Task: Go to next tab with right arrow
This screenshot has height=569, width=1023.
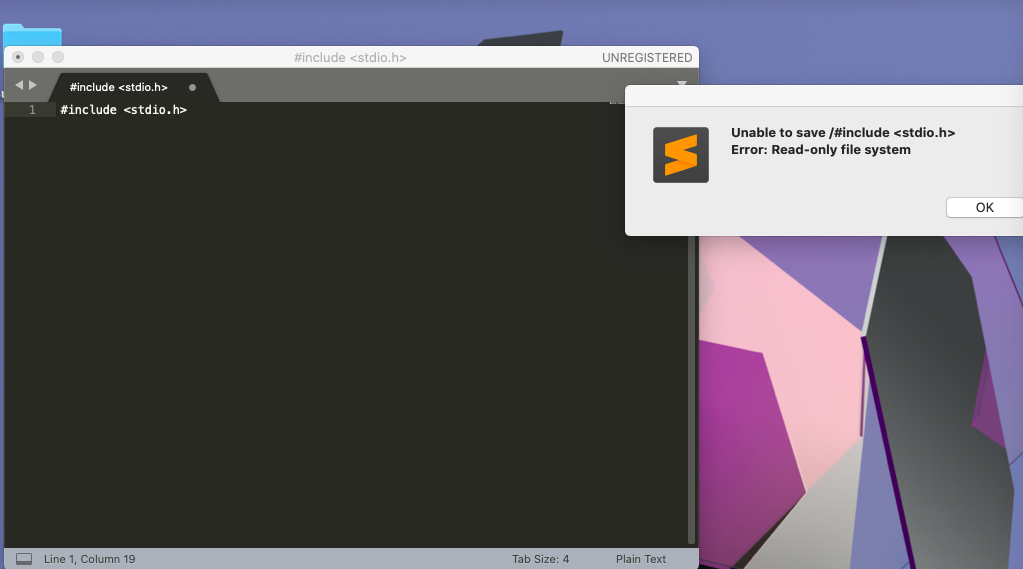Action: click(x=33, y=86)
